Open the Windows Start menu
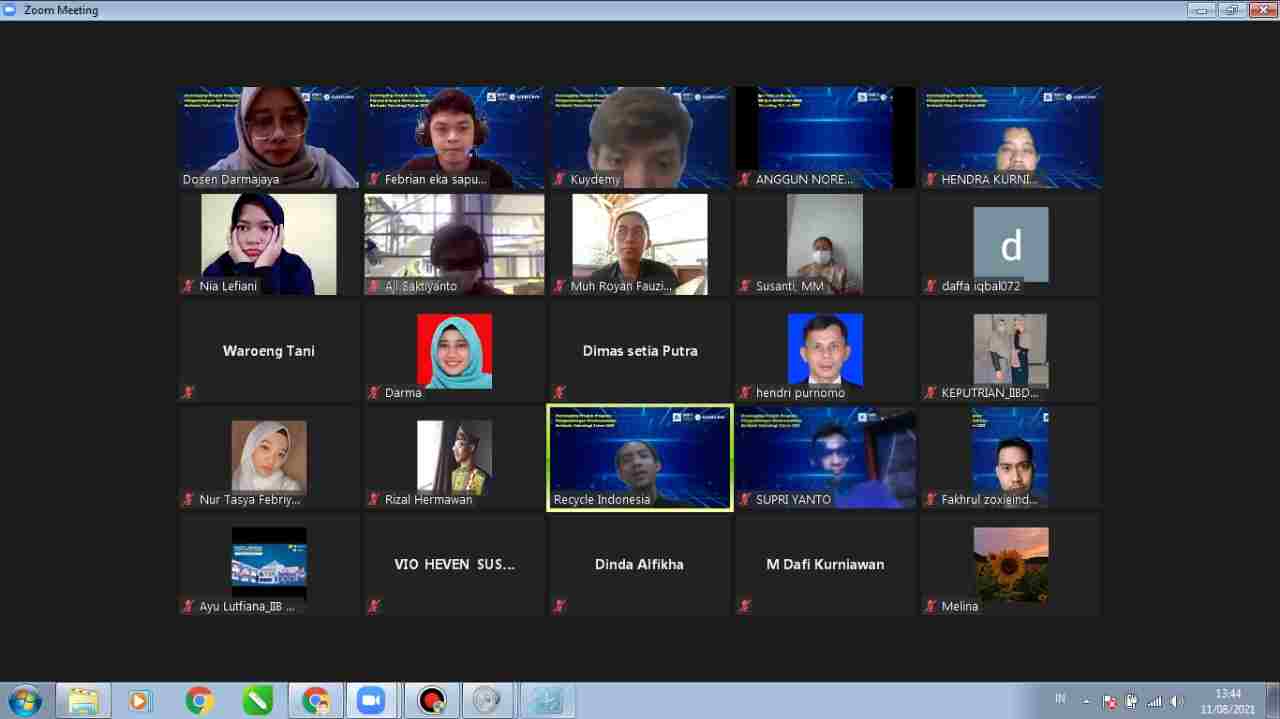This screenshot has height=719, width=1280. point(24,700)
